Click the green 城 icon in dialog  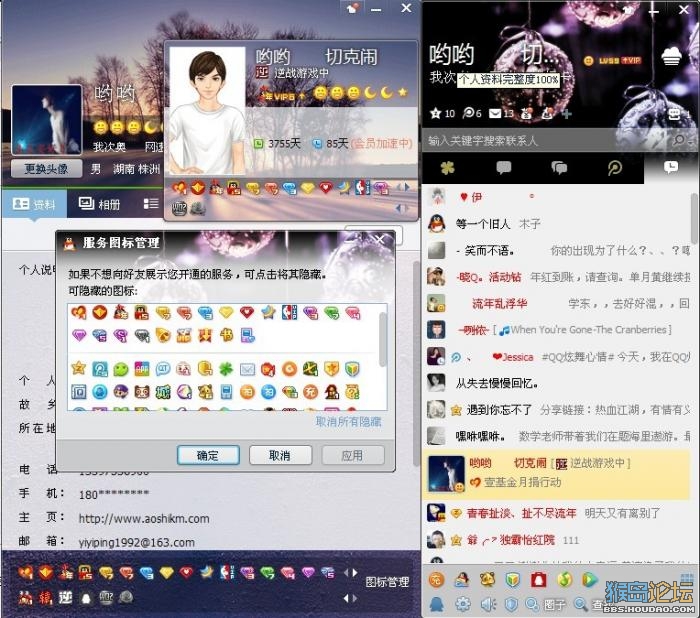[162, 392]
